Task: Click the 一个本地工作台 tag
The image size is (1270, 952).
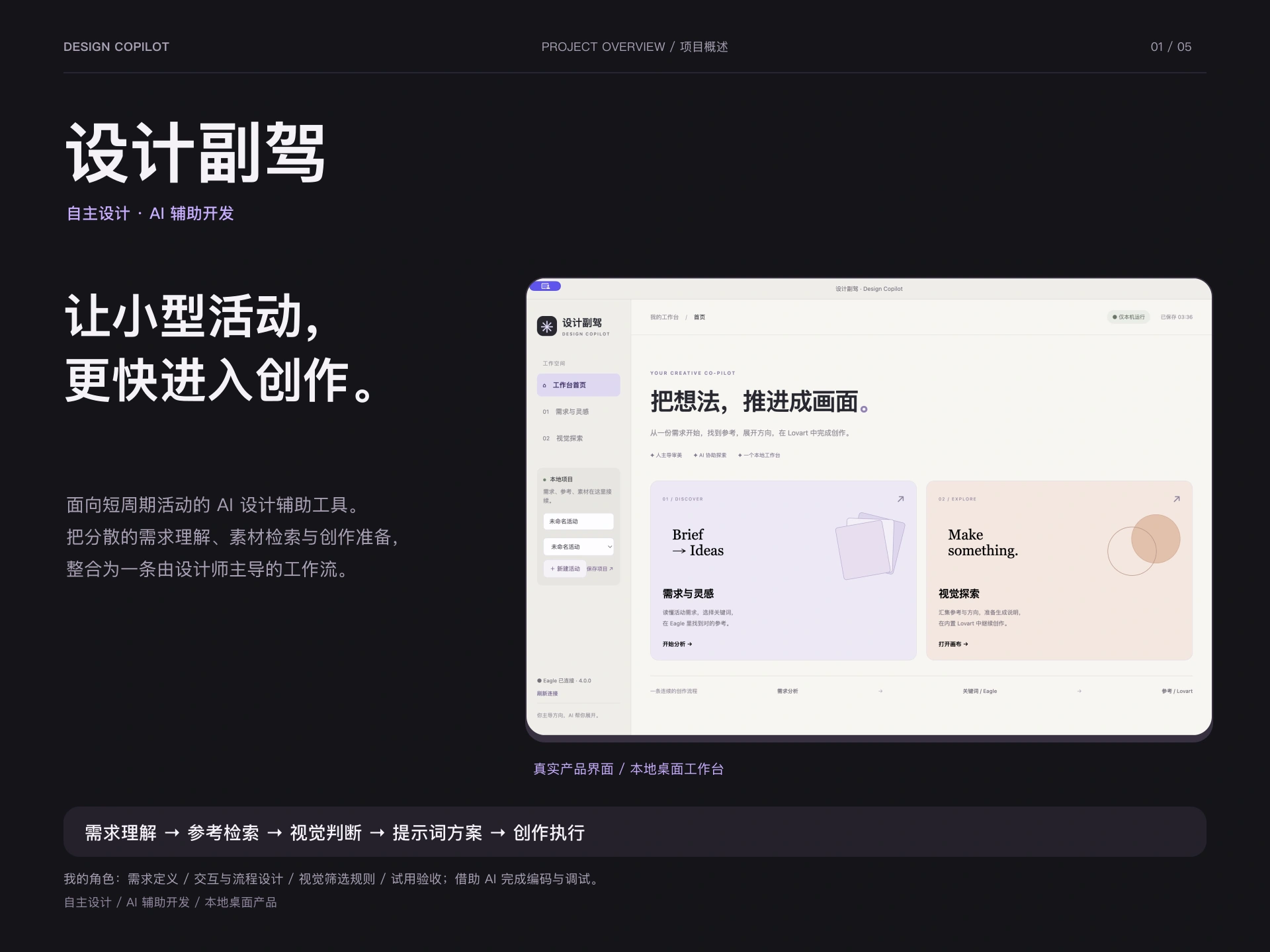Action: [x=759, y=456]
